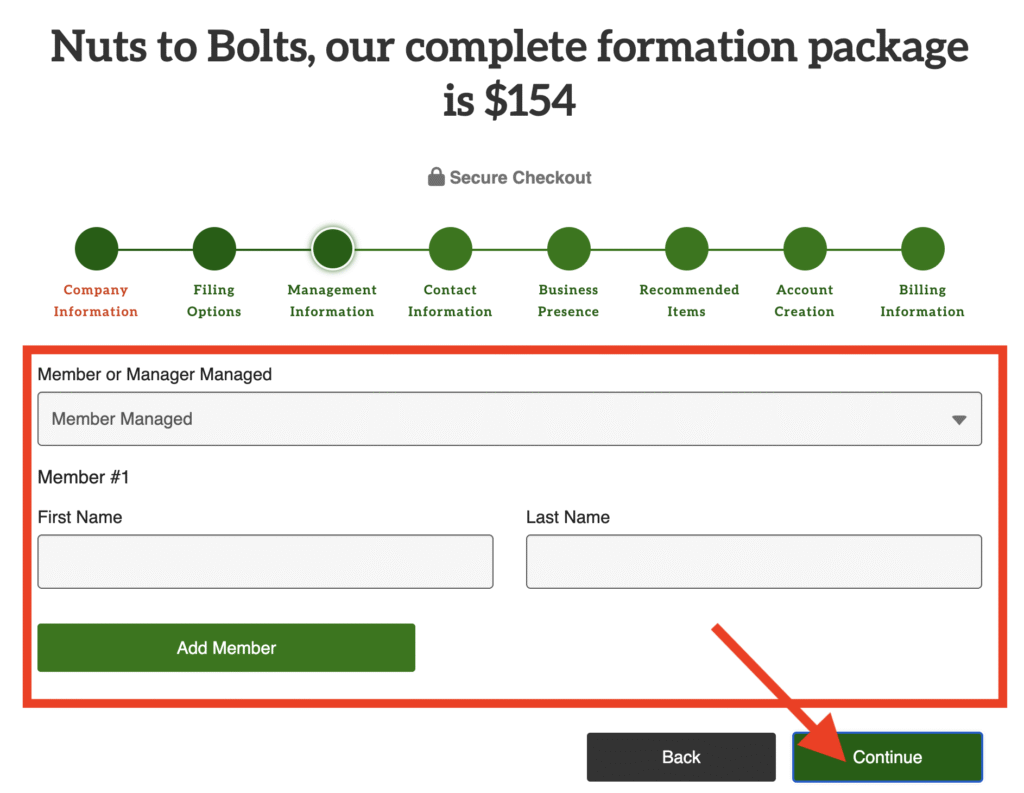The image size is (1024, 793).
Task: Click the Management Information step circle
Action: (332, 249)
